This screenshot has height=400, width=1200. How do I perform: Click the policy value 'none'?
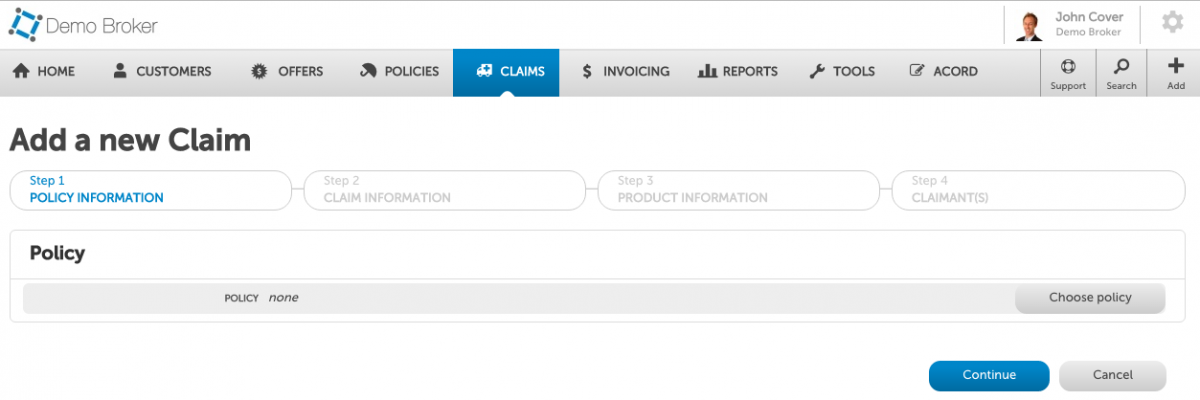click(x=283, y=298)
